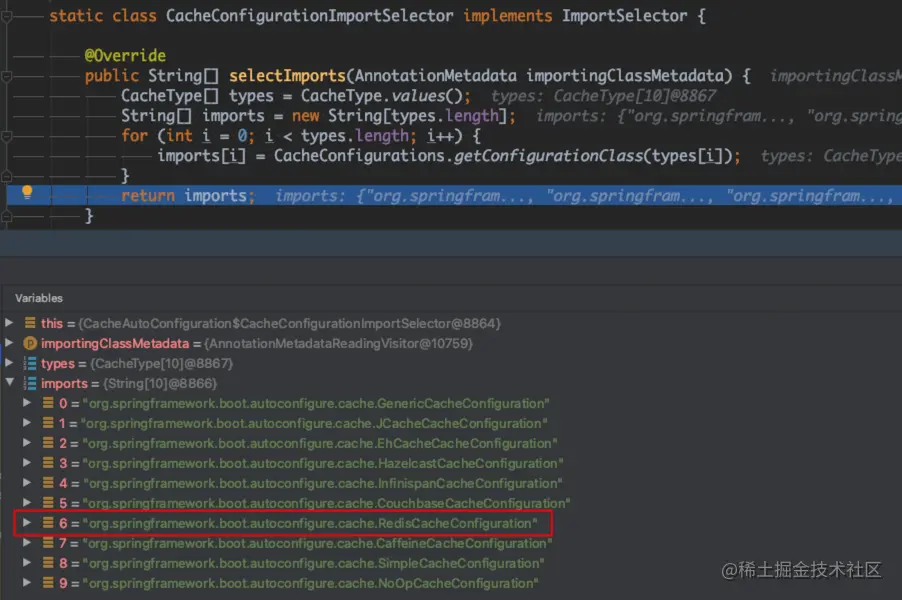Expand imports element 1 JCacheCacheConfiguration

pos(26,423)
